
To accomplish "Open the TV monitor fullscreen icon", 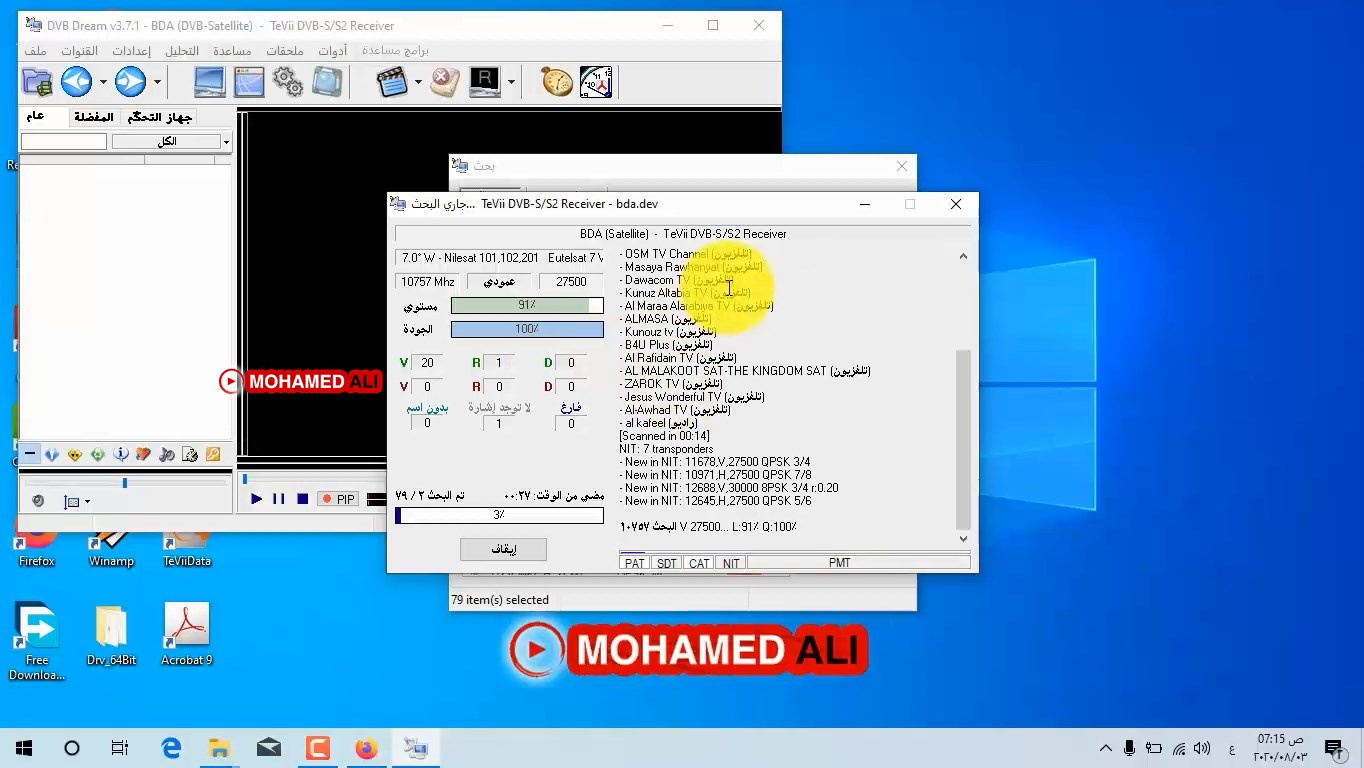I will (209, 82).
